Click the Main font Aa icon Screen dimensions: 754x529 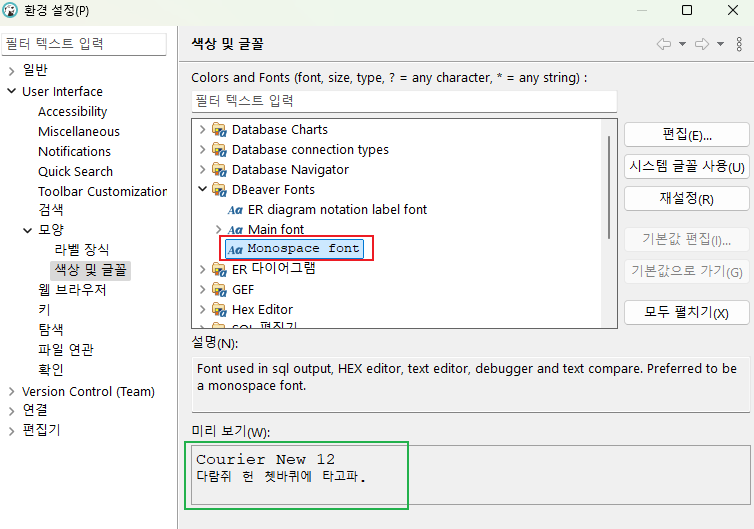(235, 230)
